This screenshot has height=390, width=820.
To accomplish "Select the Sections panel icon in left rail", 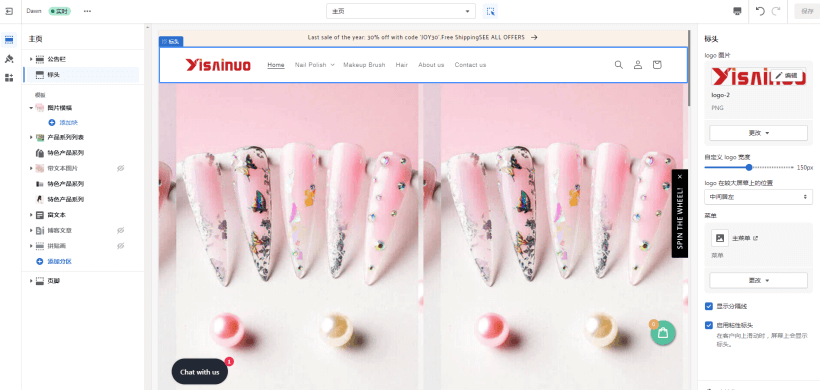I will click(x=9, y=40).
